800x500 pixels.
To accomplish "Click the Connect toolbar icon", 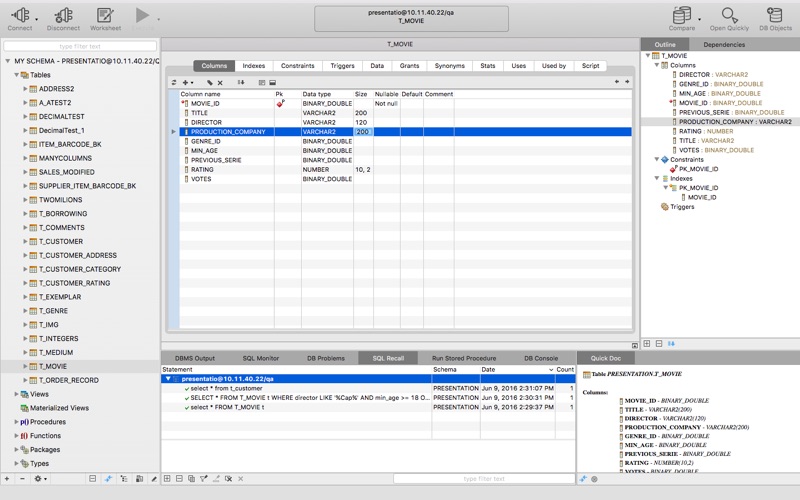I will coord(19,15).
